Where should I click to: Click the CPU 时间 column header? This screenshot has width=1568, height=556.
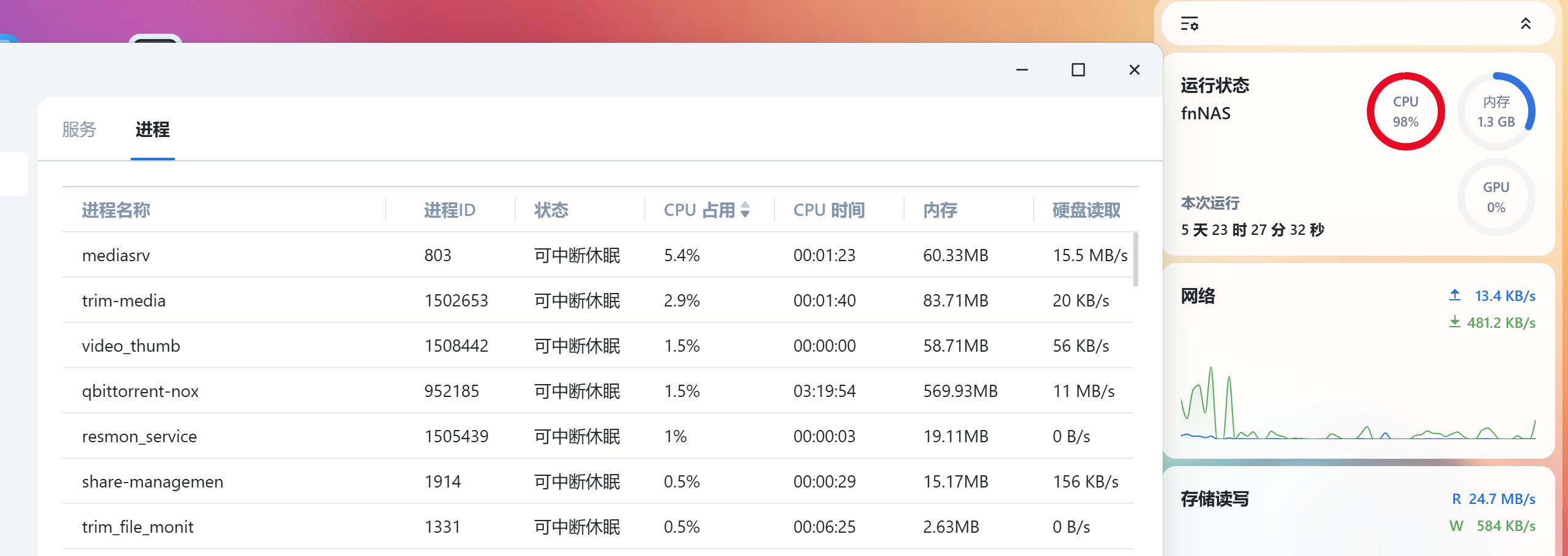pyautogui.click(x=829, y=210)
